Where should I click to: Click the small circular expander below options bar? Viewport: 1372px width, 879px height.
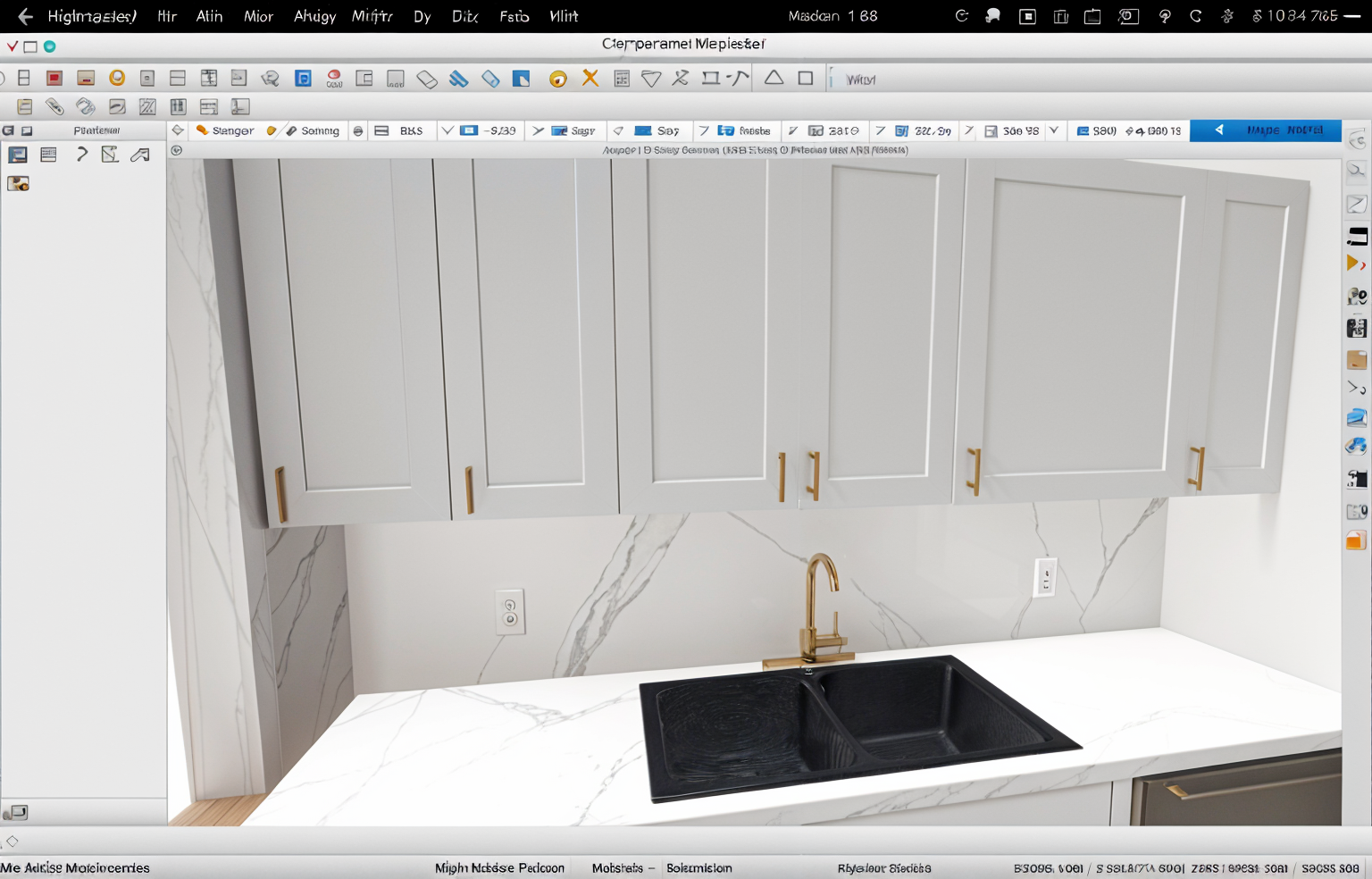(176, 150)
